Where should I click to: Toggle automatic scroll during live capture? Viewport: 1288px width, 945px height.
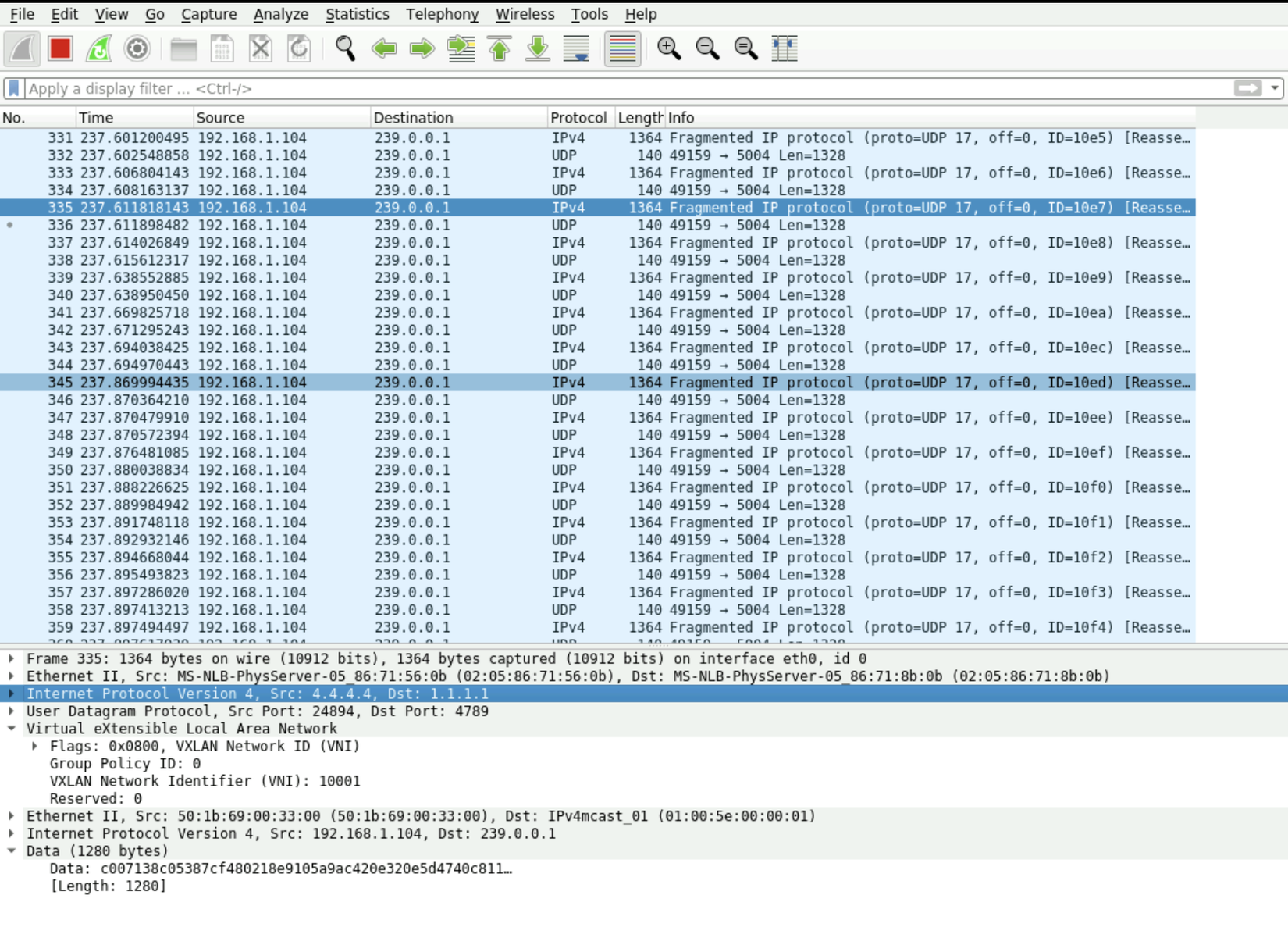tap(576, 48)
